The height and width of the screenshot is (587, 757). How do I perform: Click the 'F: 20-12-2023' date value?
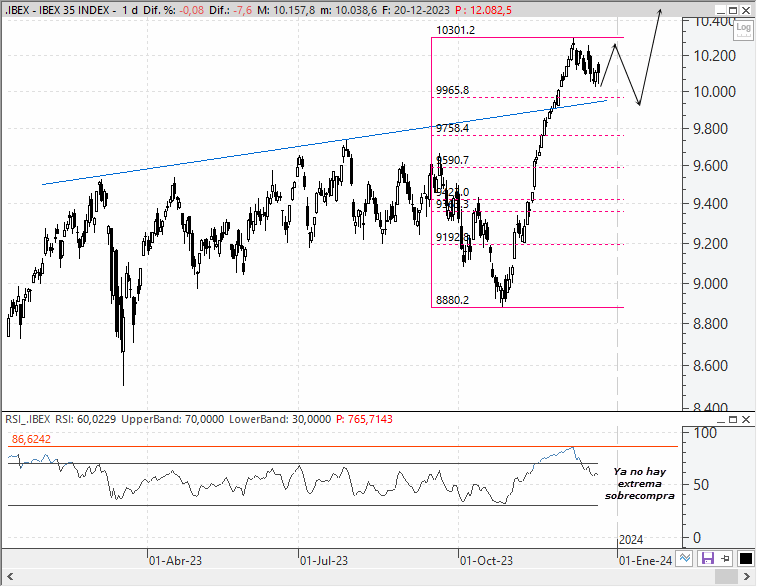tap(416, 10)
